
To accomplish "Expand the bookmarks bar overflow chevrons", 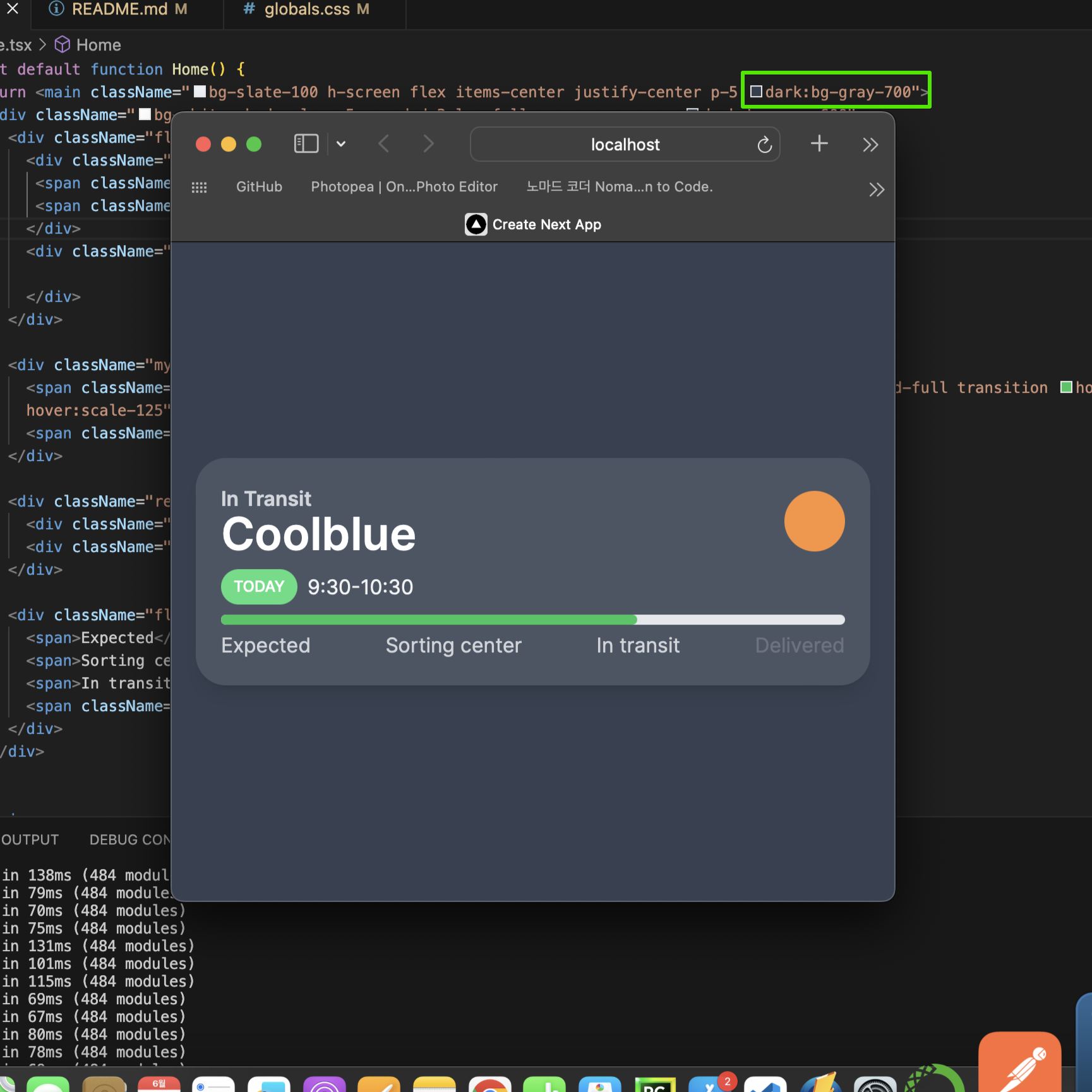I will point(876,189).
